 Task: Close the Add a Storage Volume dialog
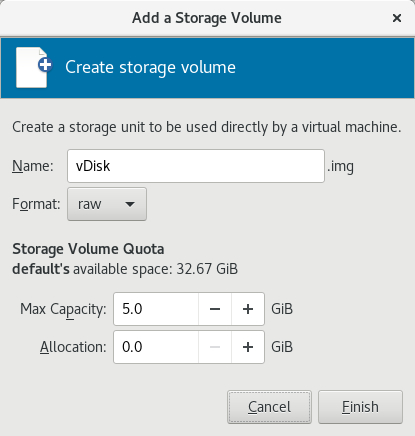[x=397, y=18]
